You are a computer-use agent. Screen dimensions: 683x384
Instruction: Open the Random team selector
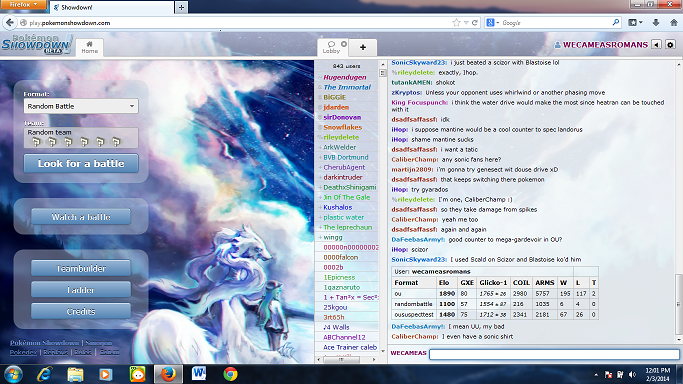81,138
